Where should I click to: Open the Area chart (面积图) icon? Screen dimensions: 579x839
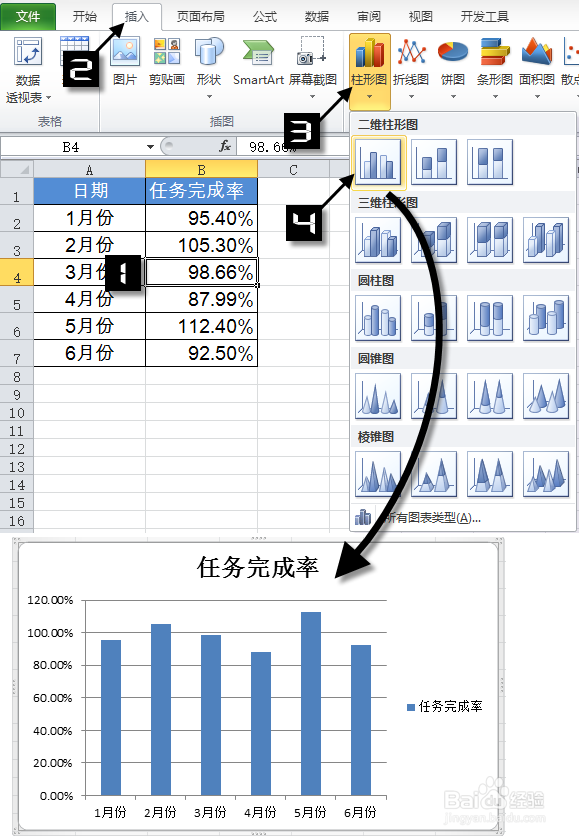pos(537,51)
